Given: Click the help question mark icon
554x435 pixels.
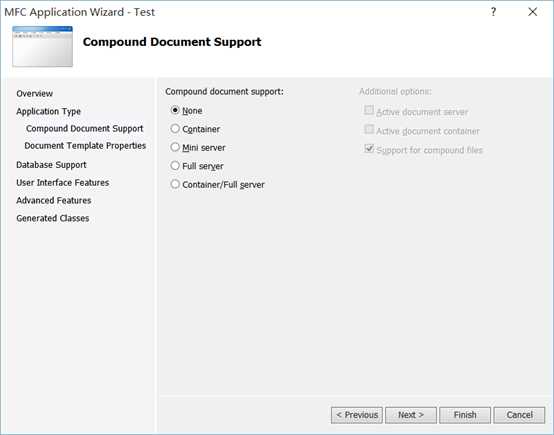Looking at the screenshot, I should click(493, 12).
